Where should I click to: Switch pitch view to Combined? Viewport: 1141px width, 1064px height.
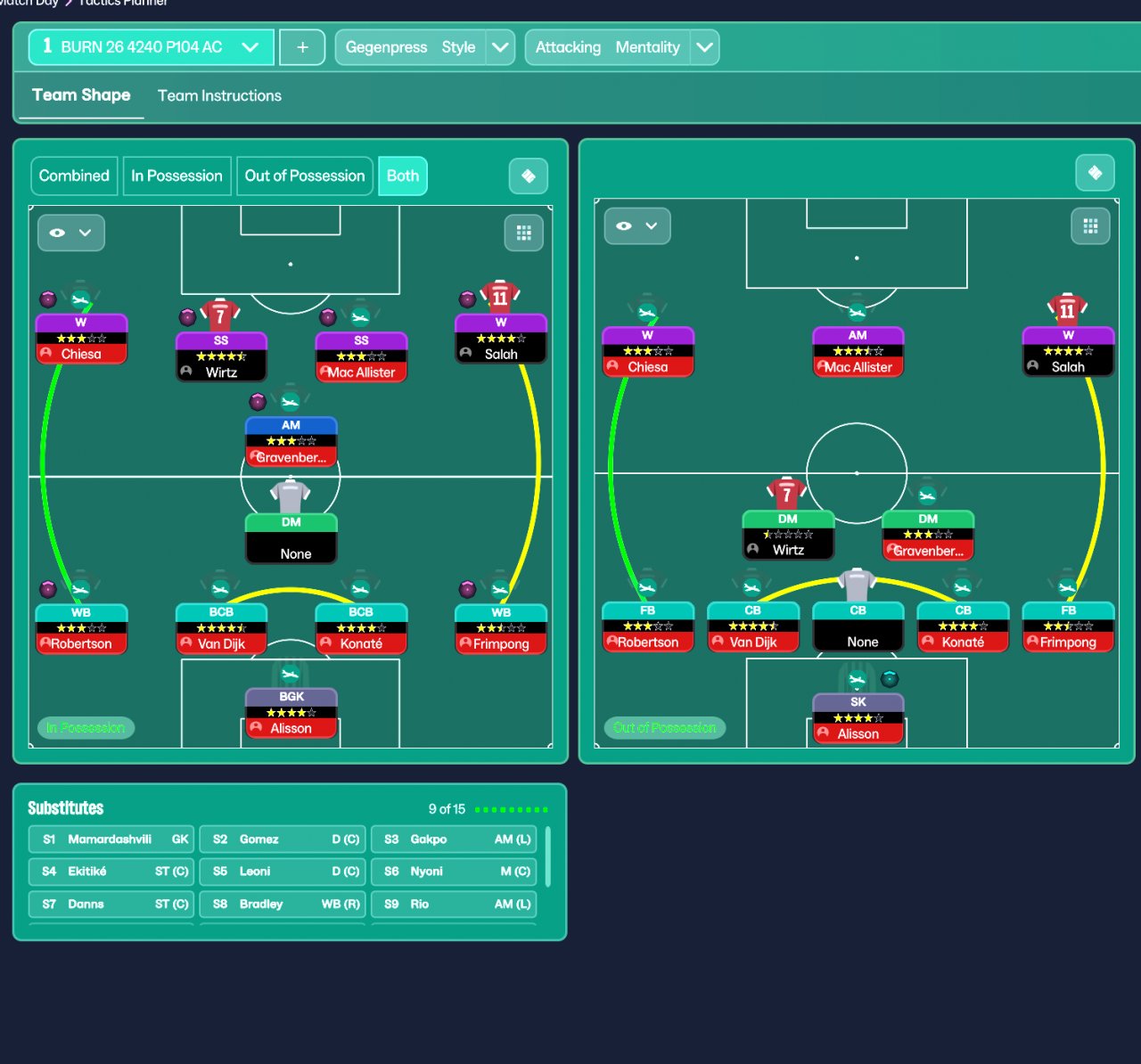pos(74,176)
